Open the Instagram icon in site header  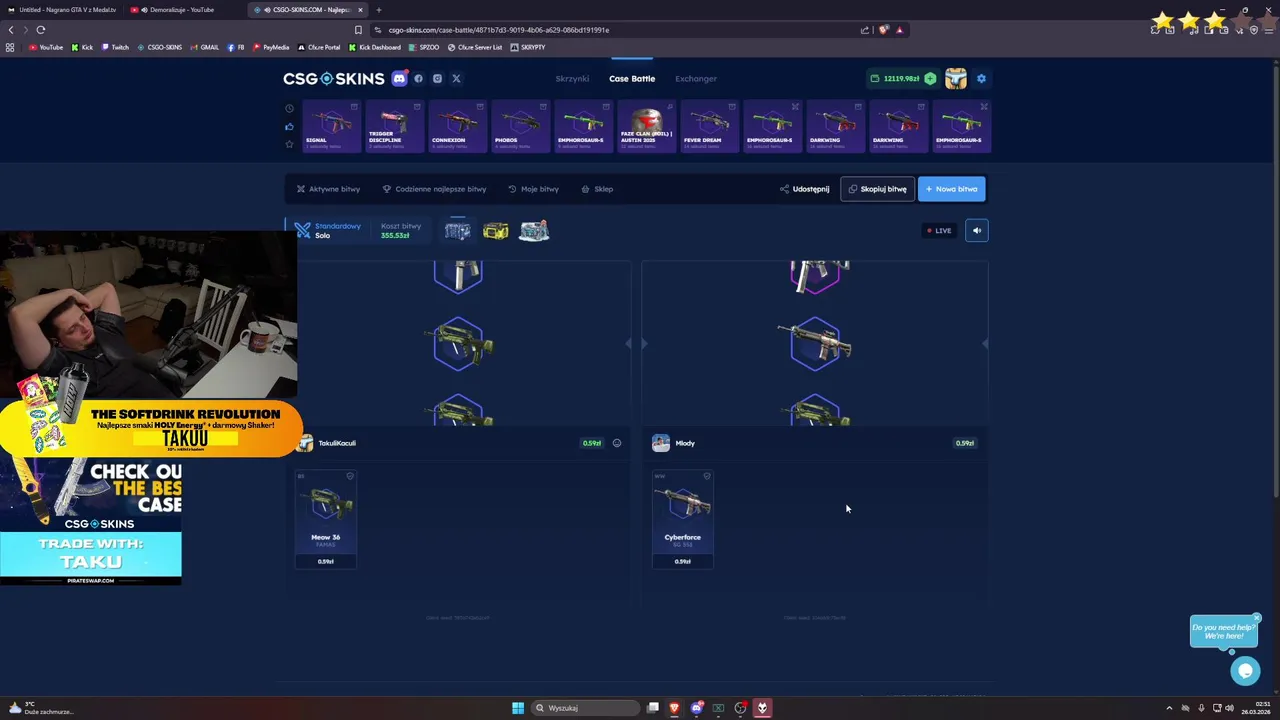437,78
